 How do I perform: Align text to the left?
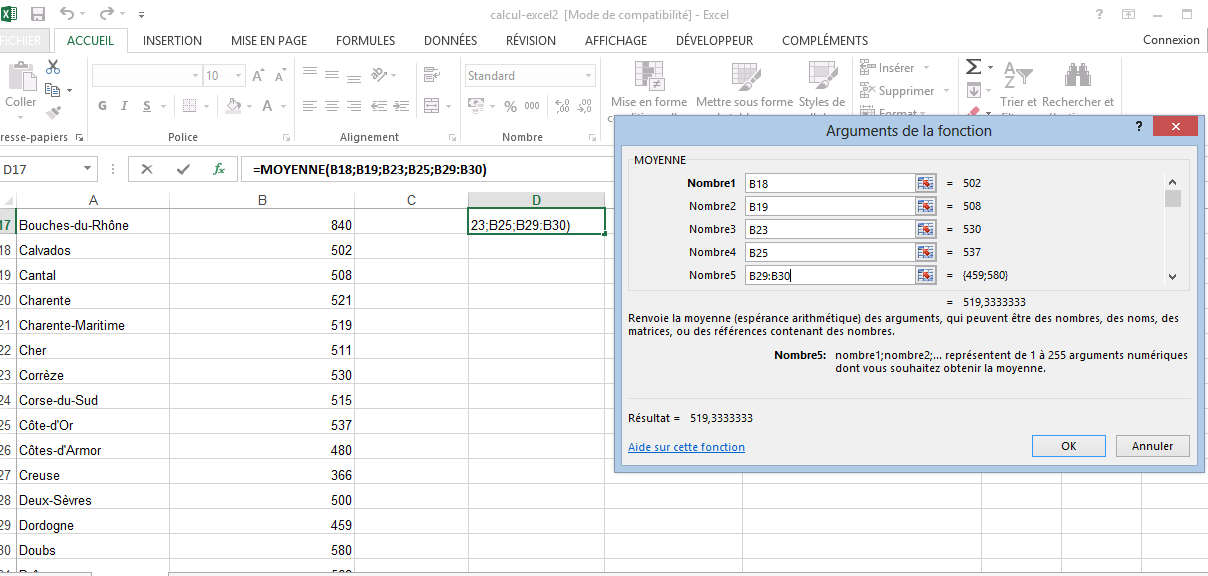(x=310, y=106)
